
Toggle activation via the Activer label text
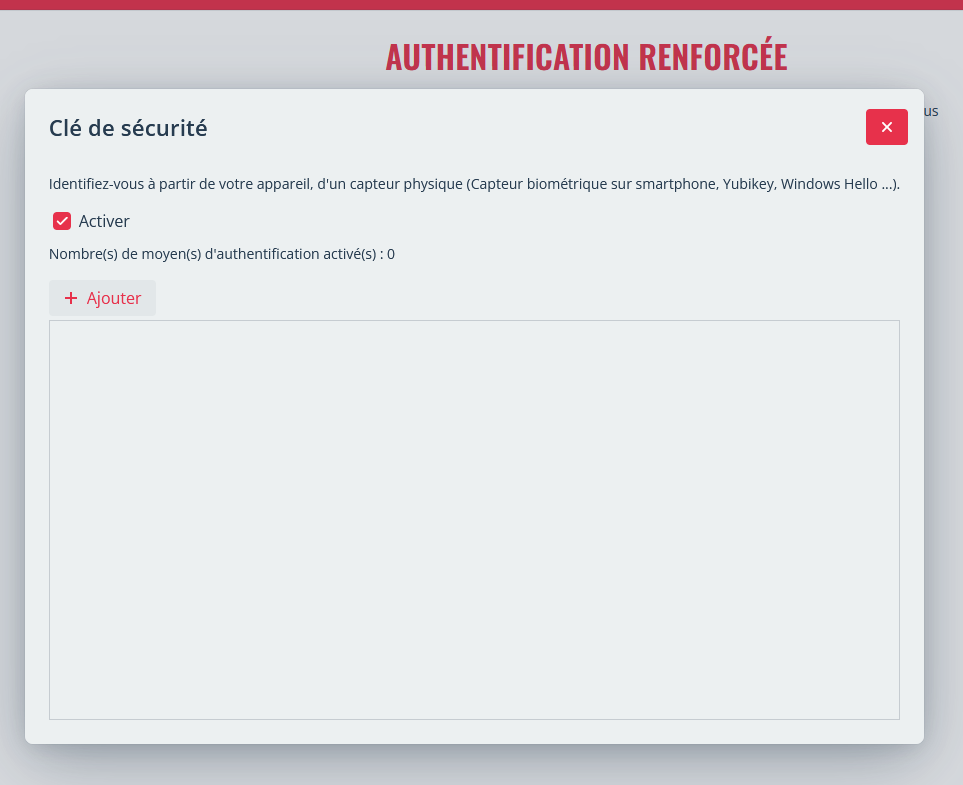click(x=104, y=221)
